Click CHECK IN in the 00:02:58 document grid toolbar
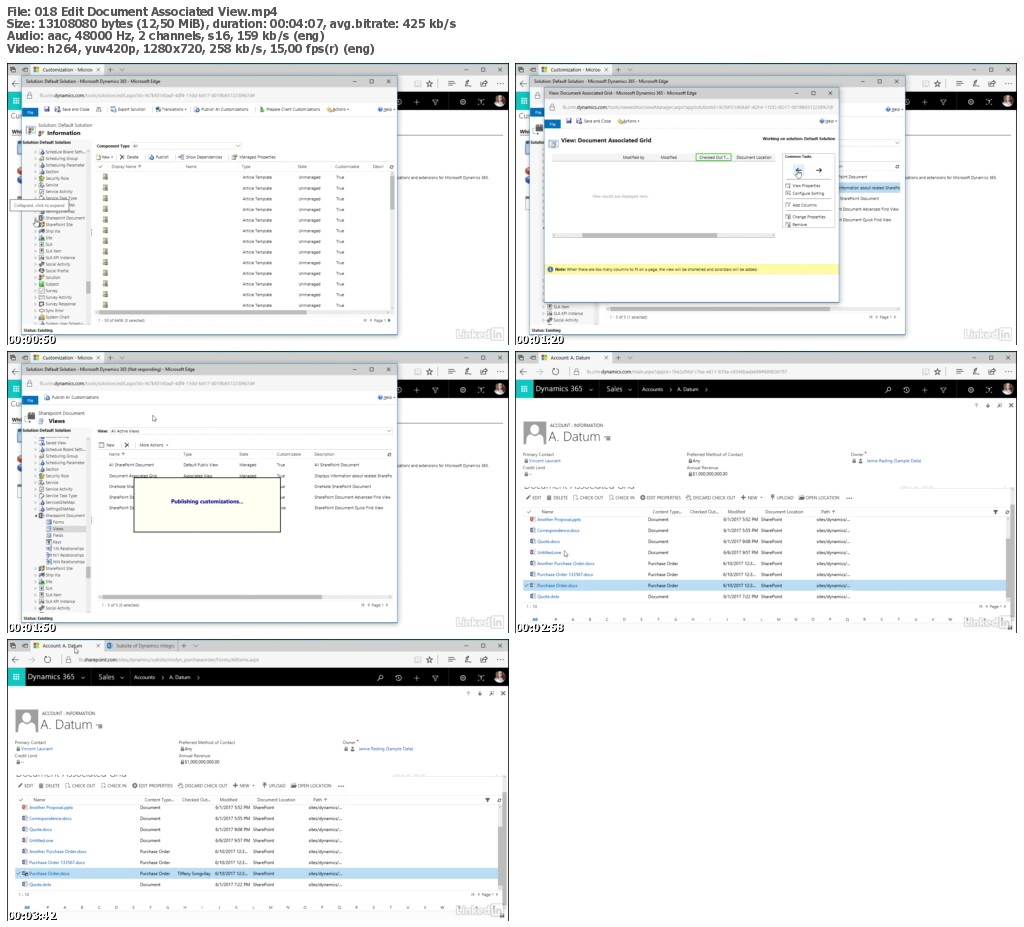Viewport: 1024px width, 927px height. (x=622, y=498)
